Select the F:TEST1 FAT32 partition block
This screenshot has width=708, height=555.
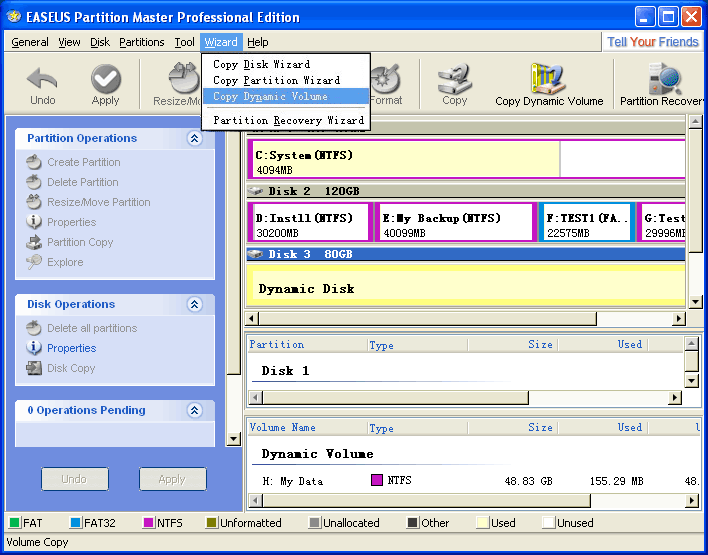point(587,222)
